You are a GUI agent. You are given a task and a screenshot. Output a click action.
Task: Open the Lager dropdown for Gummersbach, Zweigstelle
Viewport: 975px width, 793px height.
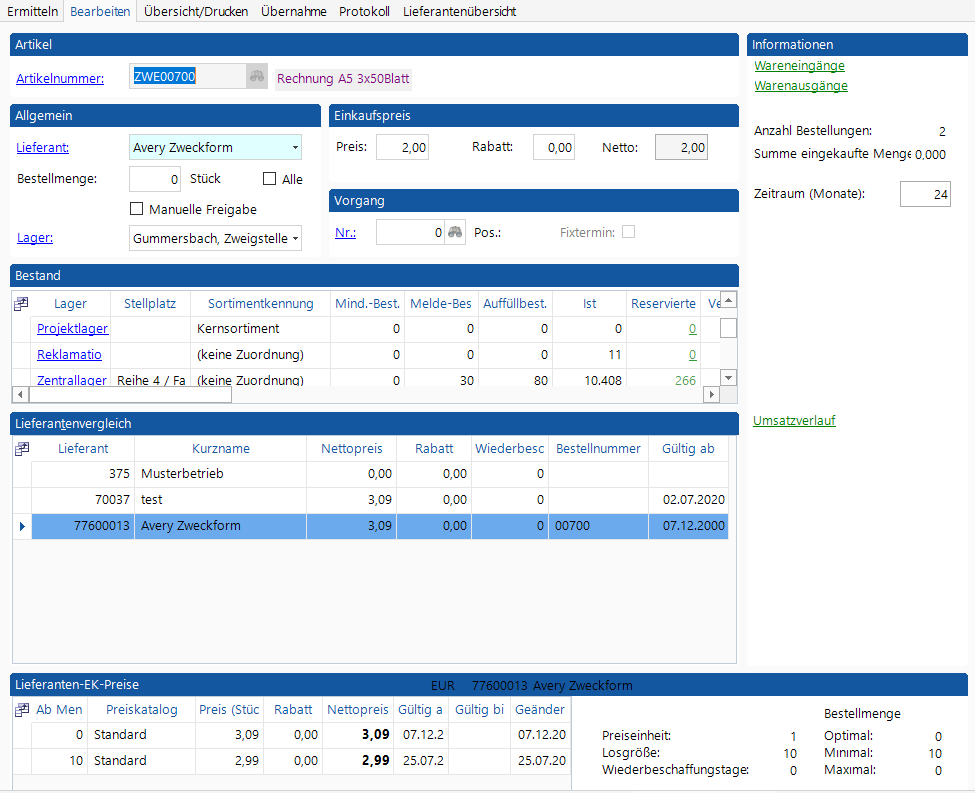pyautogui.click(x=295, y=238)
